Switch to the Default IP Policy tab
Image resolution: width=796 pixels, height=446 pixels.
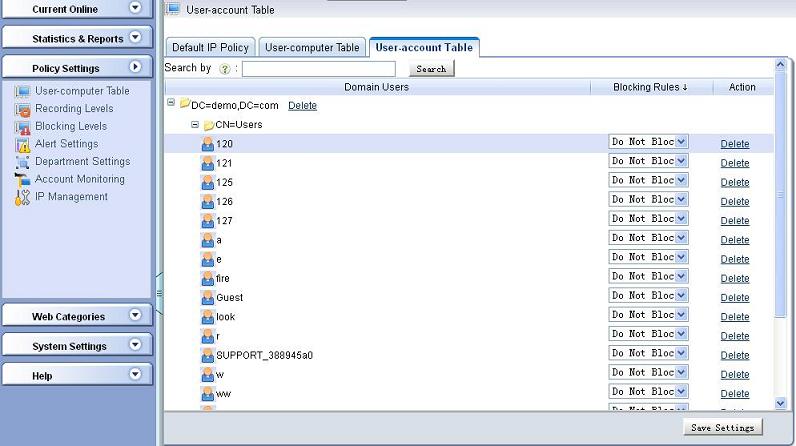tap(210, 48)
